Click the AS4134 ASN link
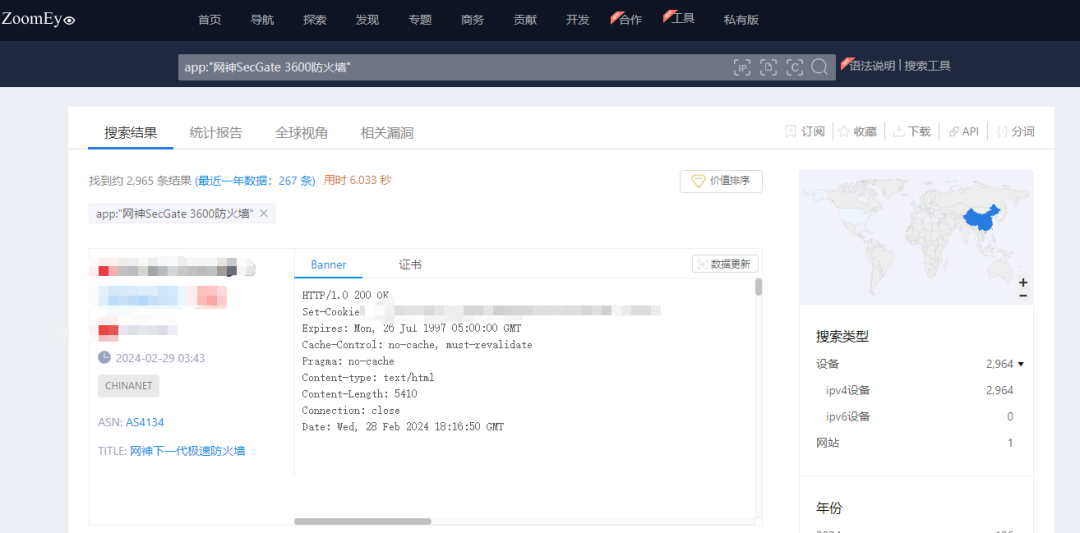The image size is (1080, 533). tap(145, 422)
